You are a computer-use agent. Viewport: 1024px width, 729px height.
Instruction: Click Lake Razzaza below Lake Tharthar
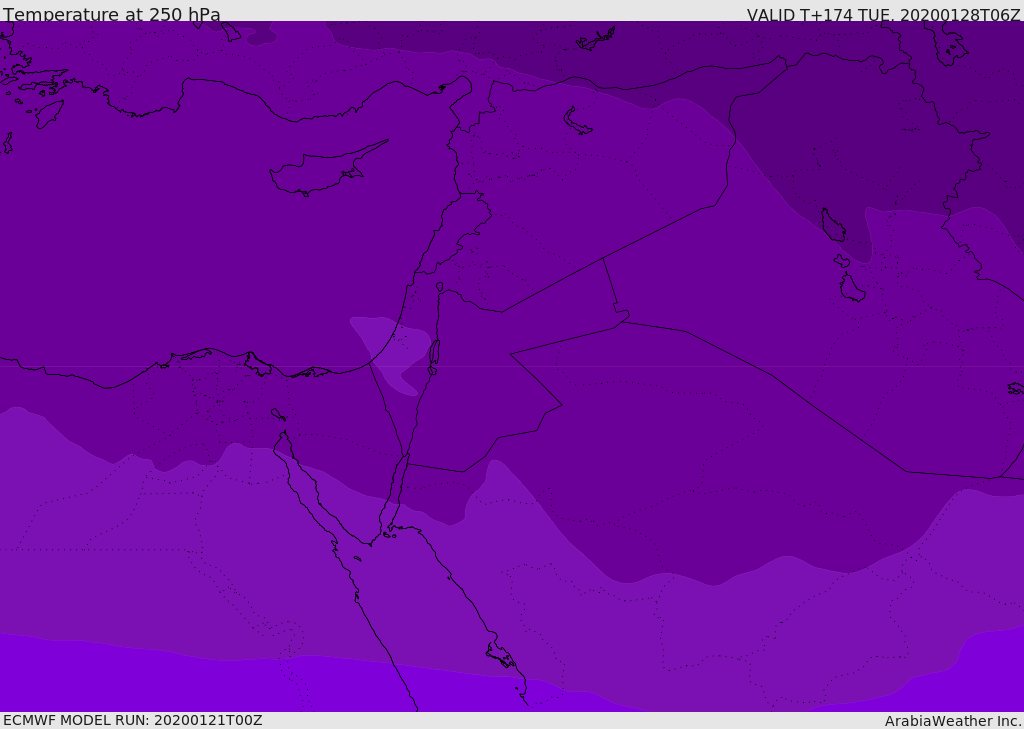point(851,288)
